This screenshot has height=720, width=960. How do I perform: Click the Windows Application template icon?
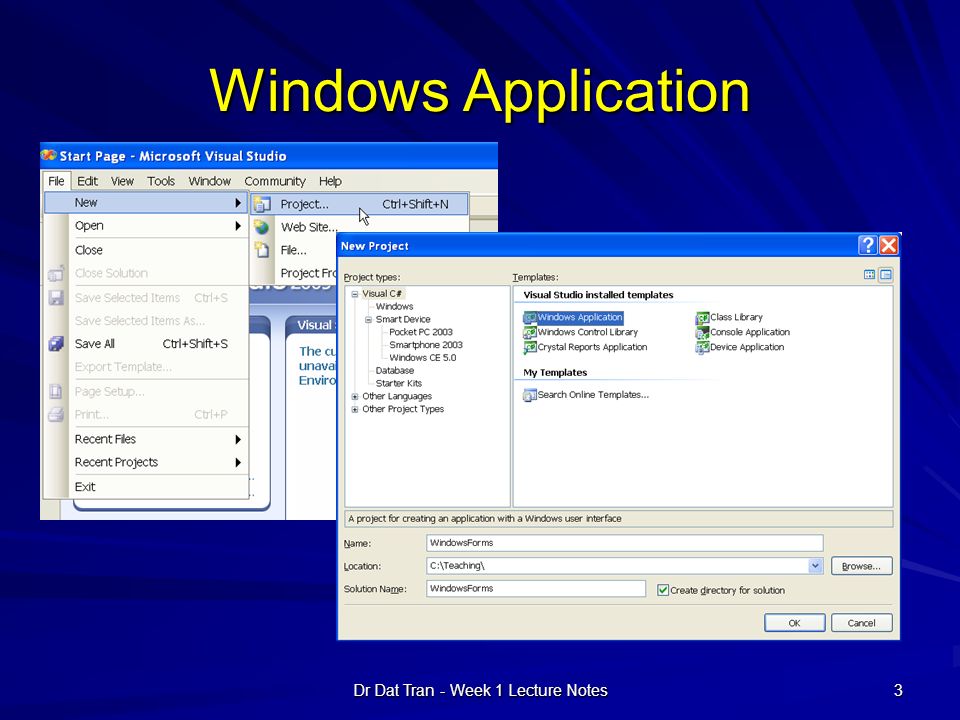click(x=530, y=318)
